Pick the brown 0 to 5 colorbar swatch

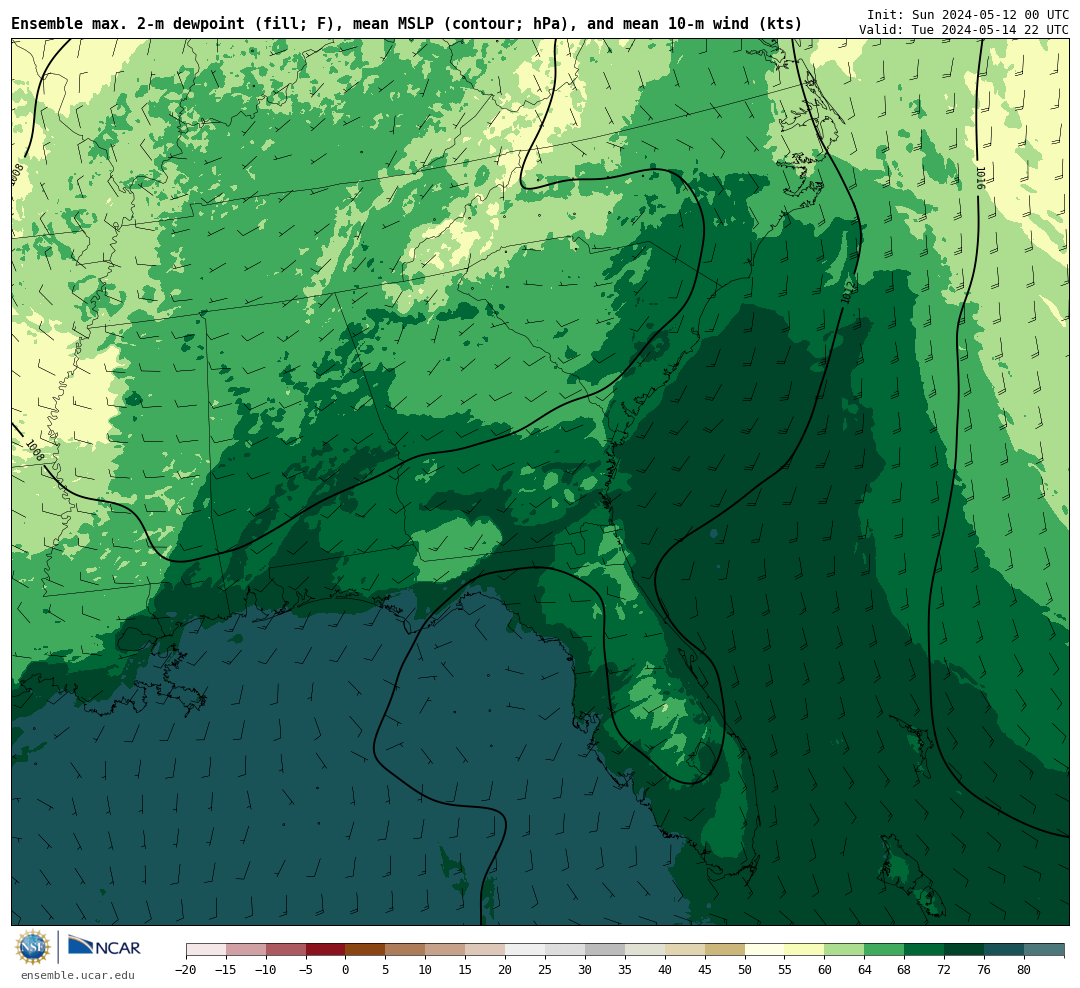click(366, 949)
